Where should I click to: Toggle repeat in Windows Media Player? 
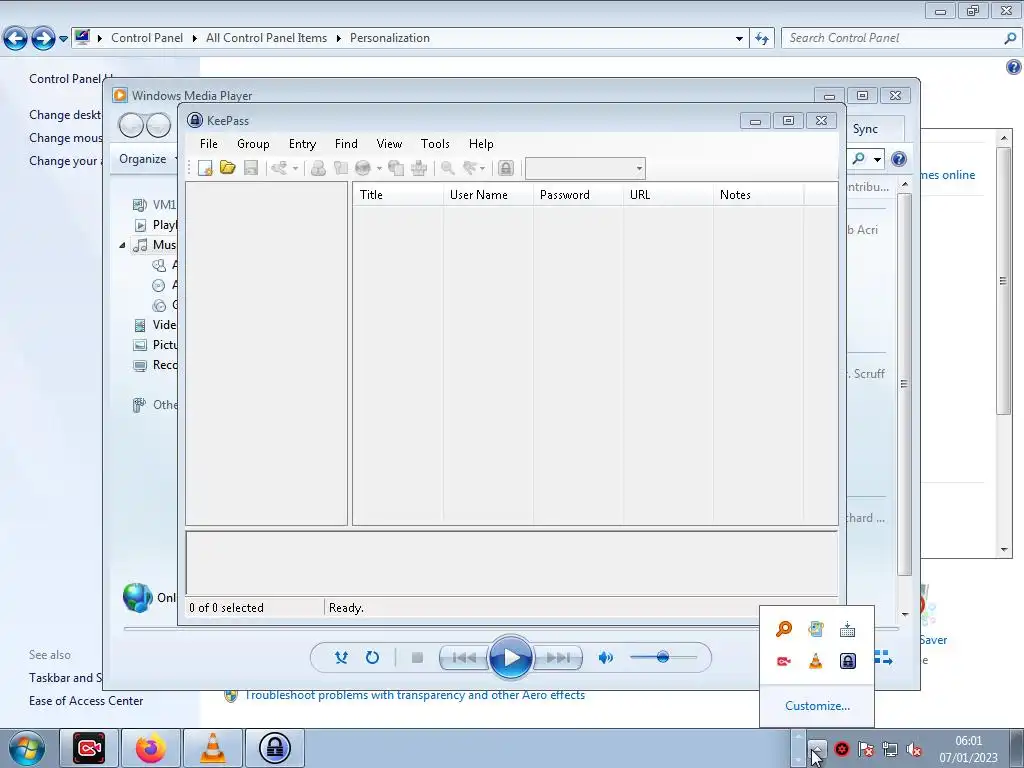(x=372, y=658)
